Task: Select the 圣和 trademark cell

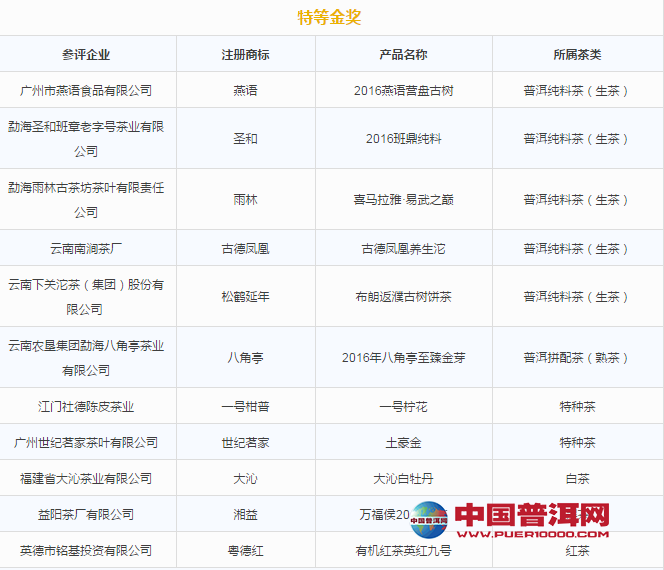Action: 246,138
